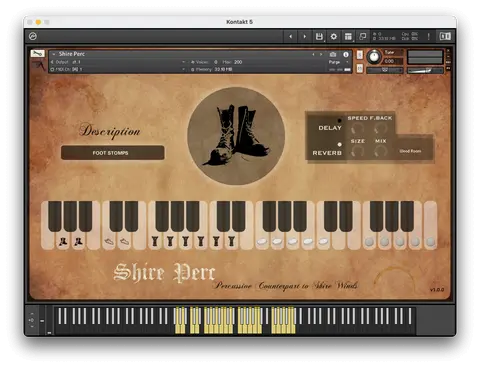Viewport: 480px width, 368px height.
Task: Click the leftmost boot stomp key icon
Action: tap(62, 241)
